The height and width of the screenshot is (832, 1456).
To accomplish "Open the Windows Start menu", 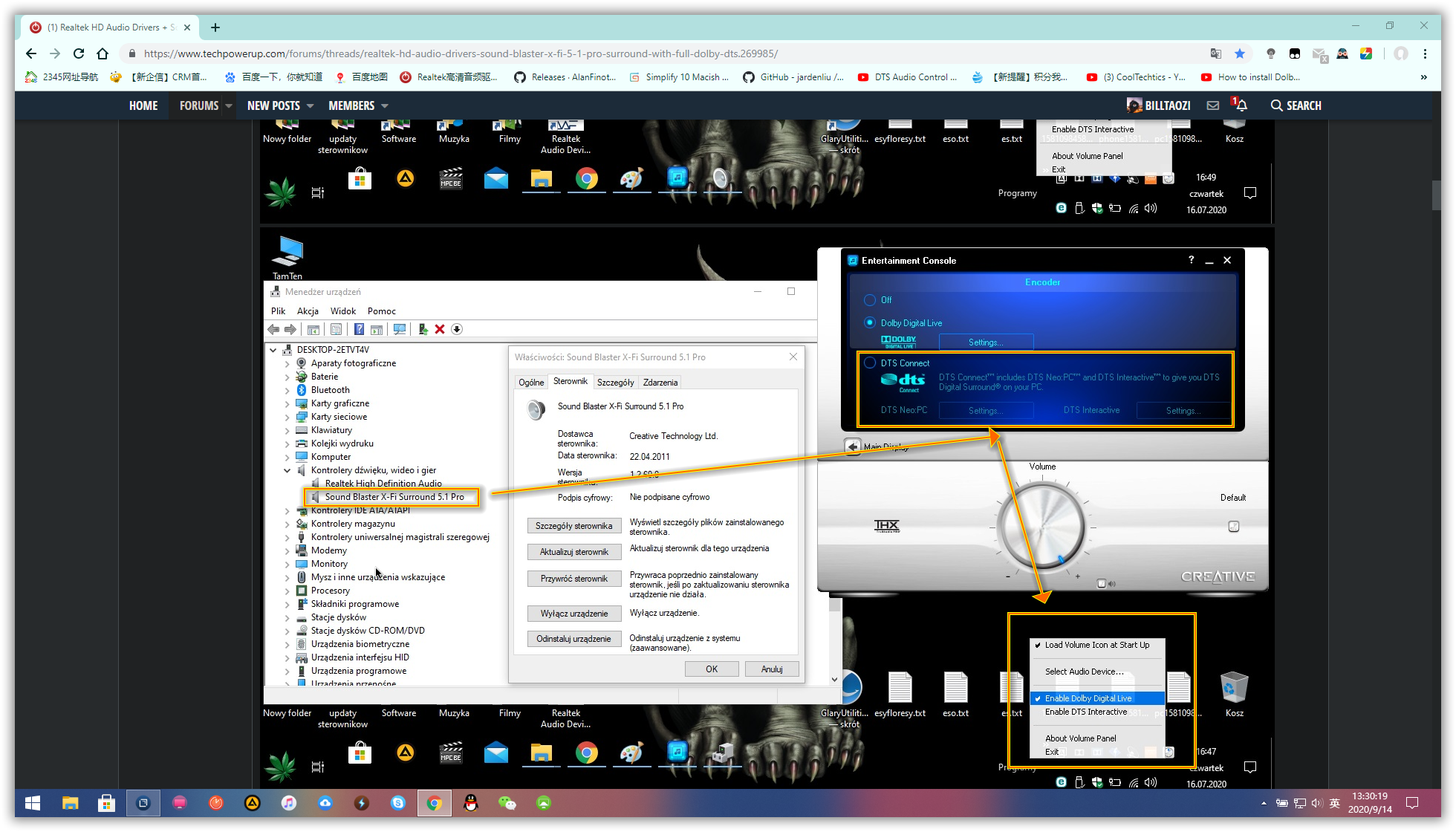I will pos(33,803).
